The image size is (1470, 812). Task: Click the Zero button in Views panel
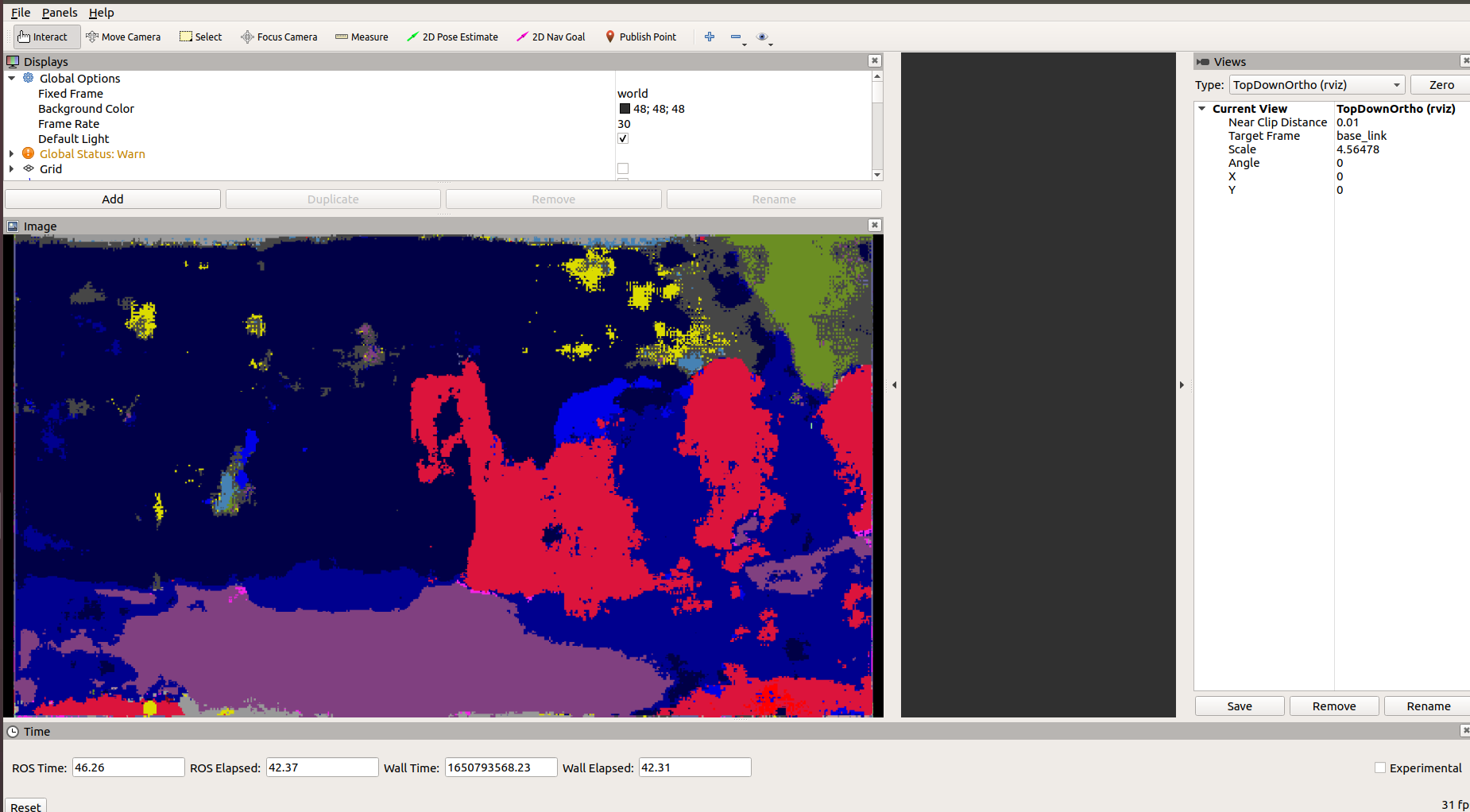1441,84
